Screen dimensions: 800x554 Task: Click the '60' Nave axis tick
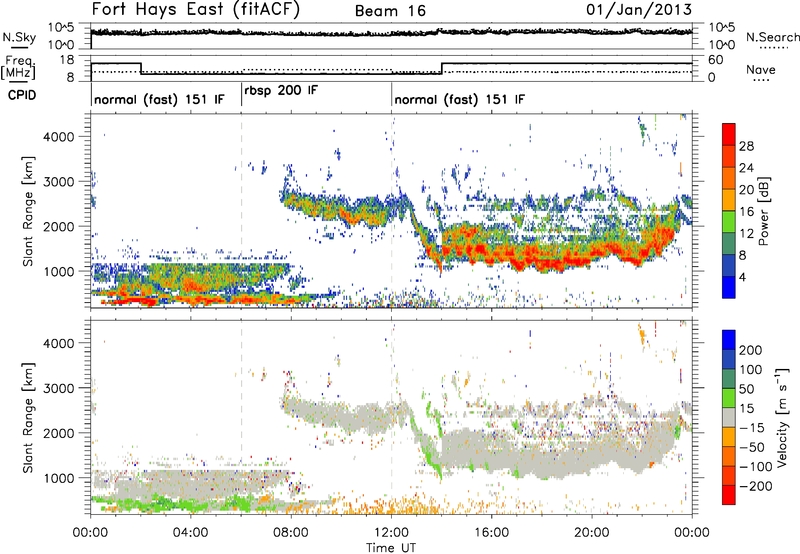(x=716, y=60)
